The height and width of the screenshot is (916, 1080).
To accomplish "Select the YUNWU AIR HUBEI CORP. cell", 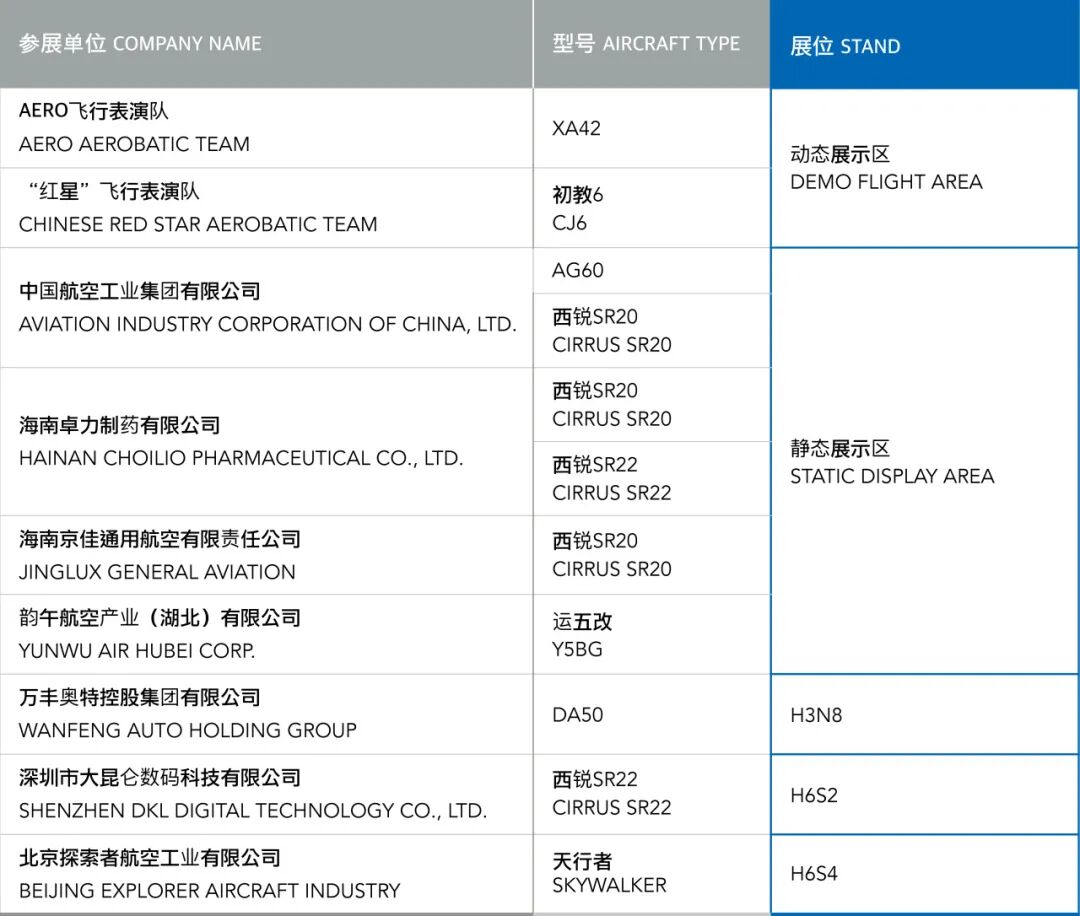I will [x=266, y=634].
